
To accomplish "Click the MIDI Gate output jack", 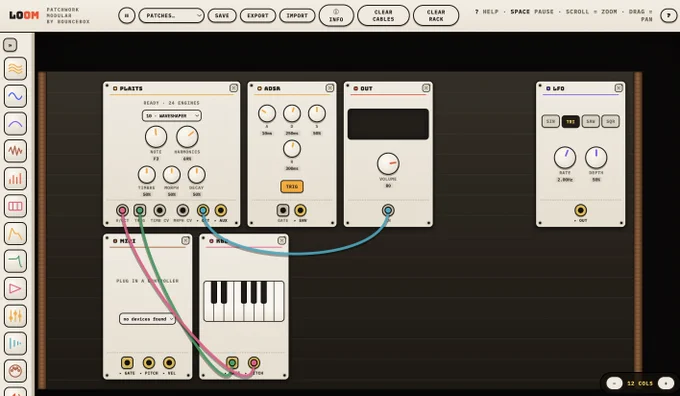I will point(127,363).
